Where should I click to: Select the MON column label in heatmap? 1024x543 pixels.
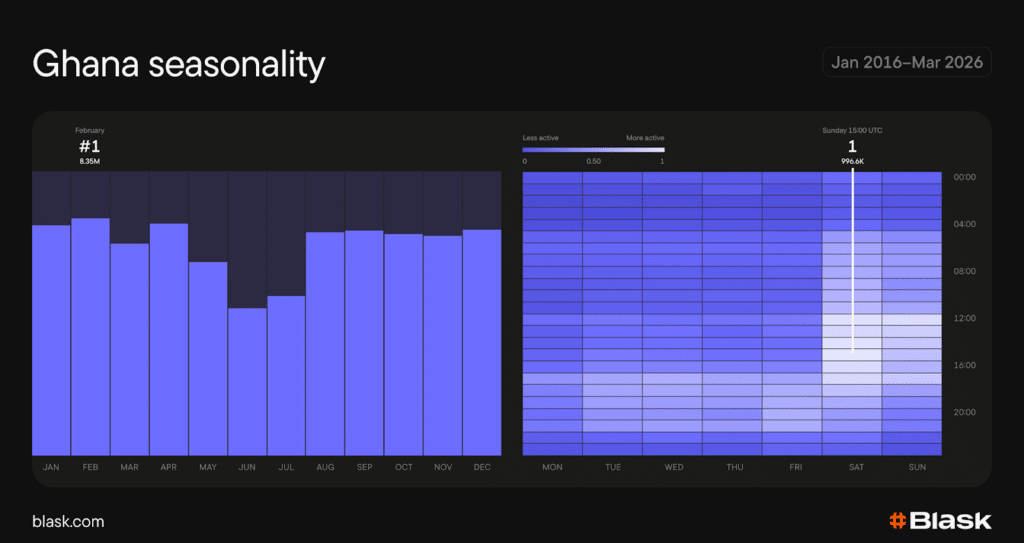click(552, 467)
